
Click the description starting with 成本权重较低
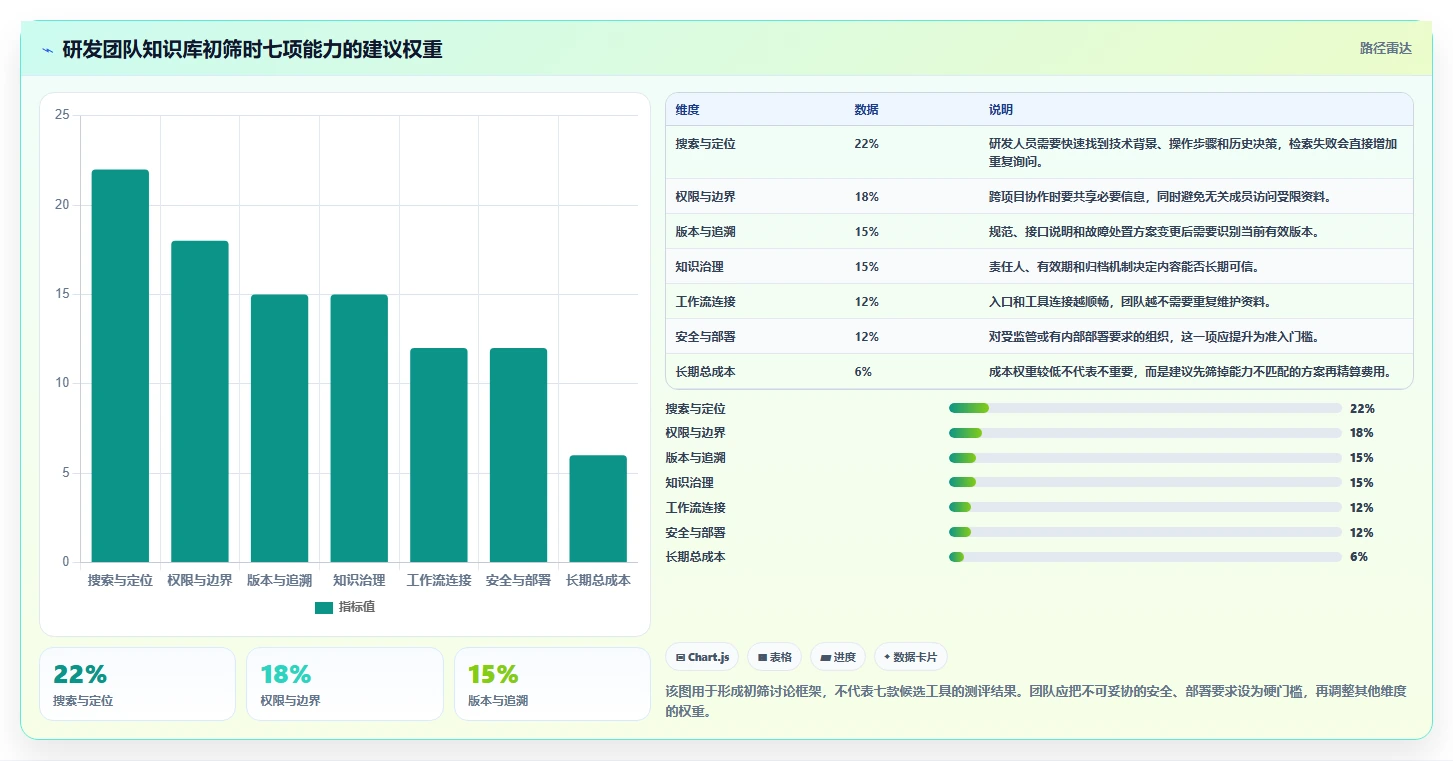click(1190, 372)
